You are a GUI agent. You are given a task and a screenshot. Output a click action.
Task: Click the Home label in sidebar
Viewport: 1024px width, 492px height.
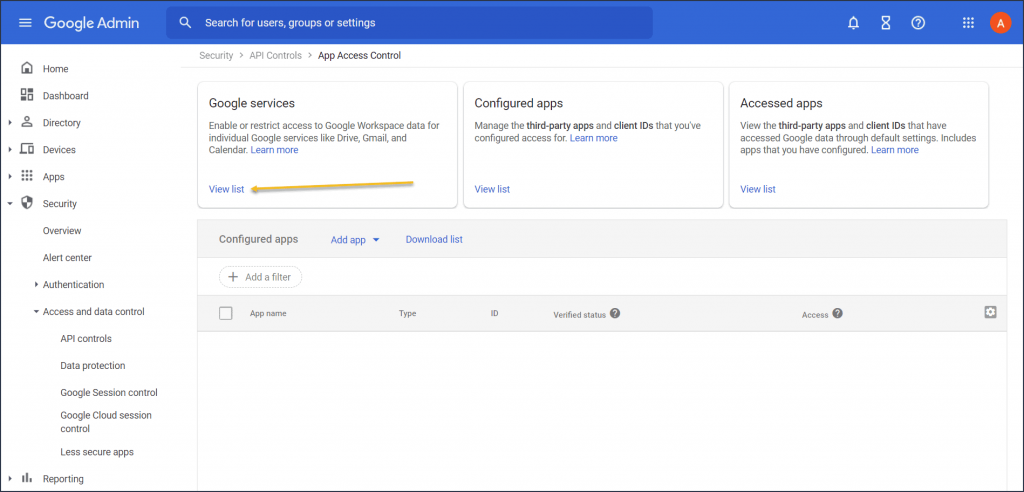click(56, 69)
